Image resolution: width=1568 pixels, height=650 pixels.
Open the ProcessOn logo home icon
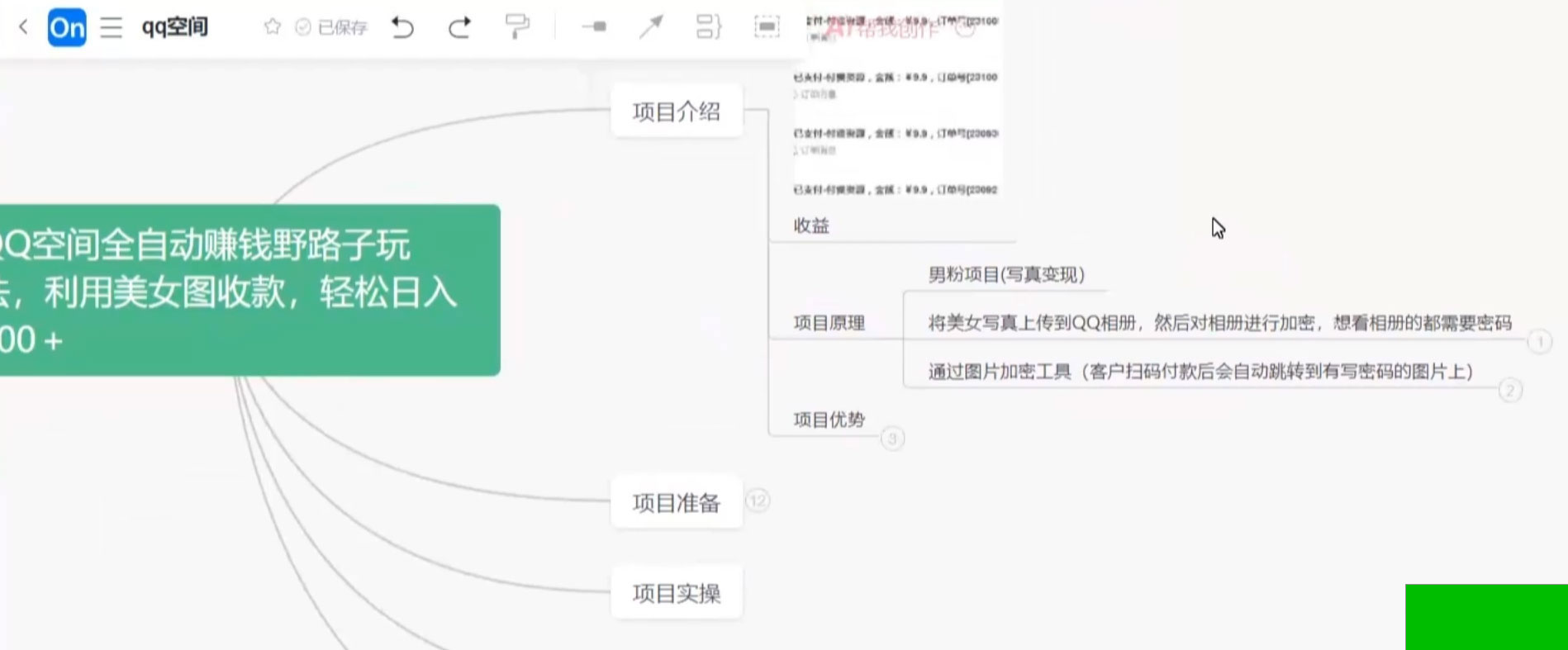click(x=67, y=27)
